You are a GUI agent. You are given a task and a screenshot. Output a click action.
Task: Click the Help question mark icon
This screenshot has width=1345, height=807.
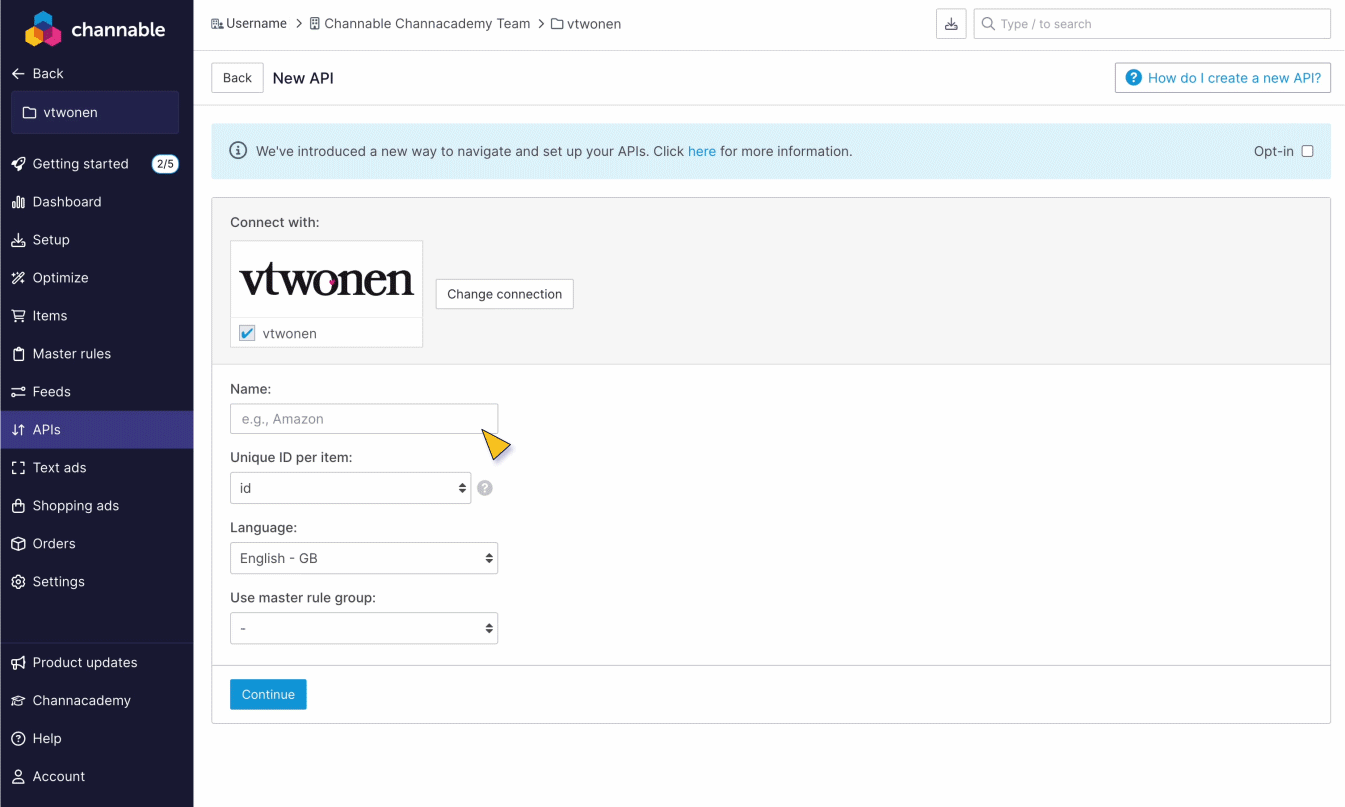[18, 739]
